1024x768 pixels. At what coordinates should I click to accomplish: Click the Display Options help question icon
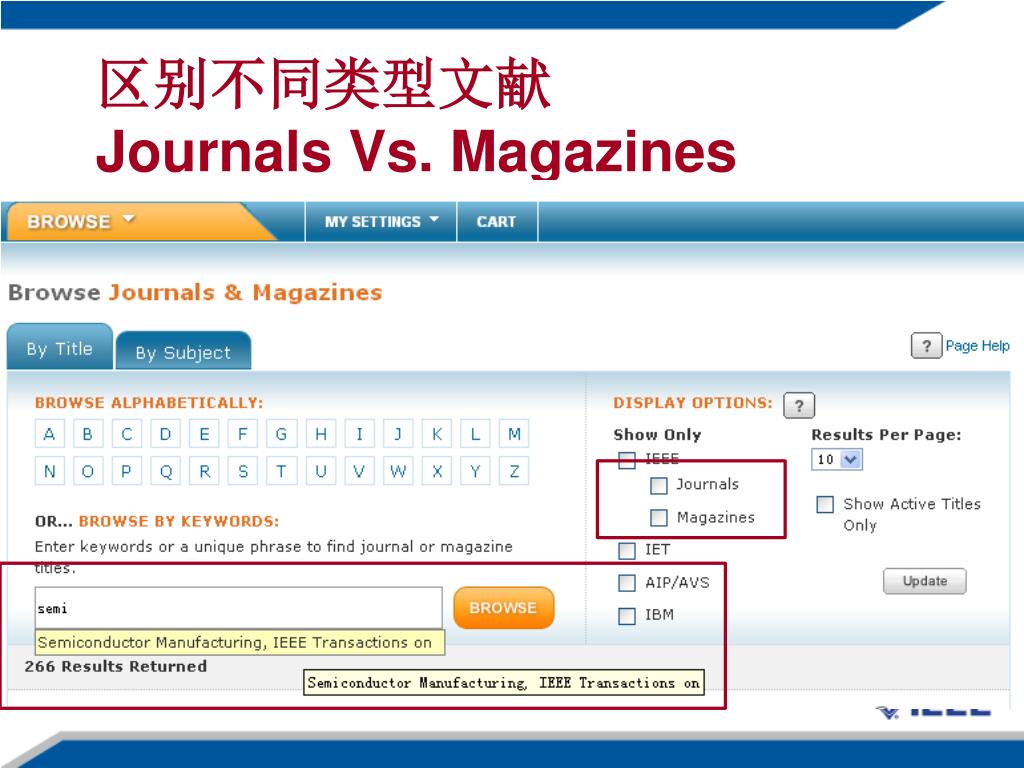799,406
